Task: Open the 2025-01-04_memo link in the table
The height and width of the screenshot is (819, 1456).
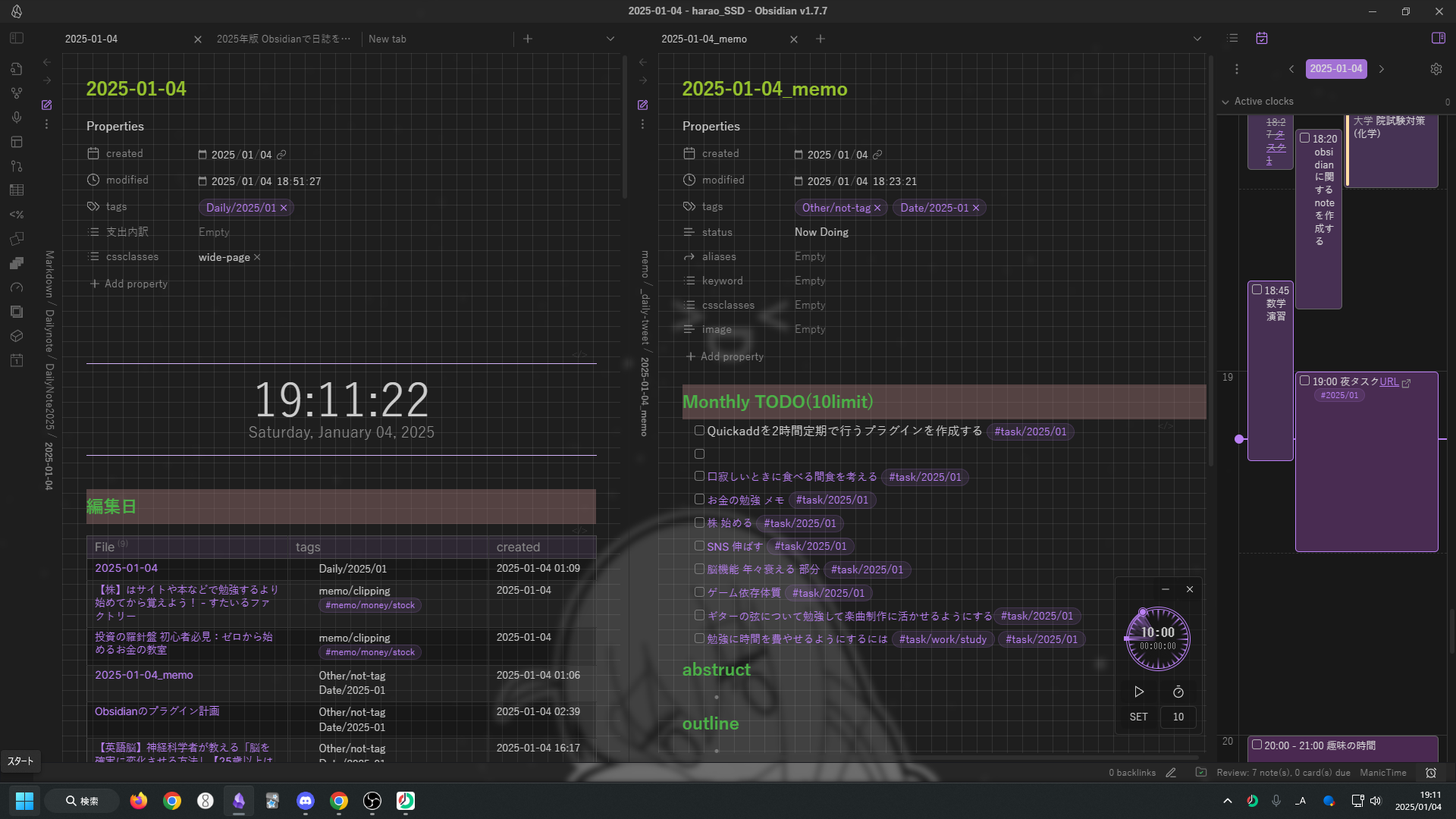Action: (x=144, y=675)
